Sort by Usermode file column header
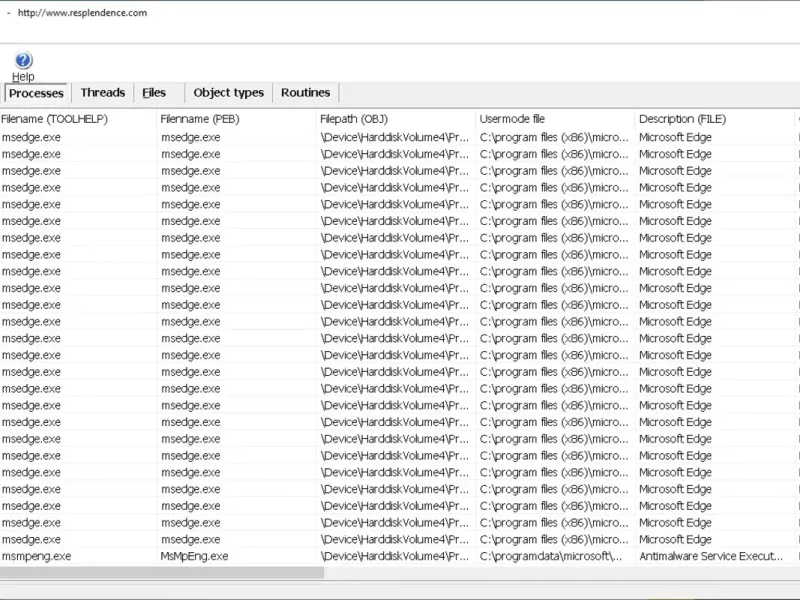Viewport: 800px width, 600px height. (x=555, y=119)
